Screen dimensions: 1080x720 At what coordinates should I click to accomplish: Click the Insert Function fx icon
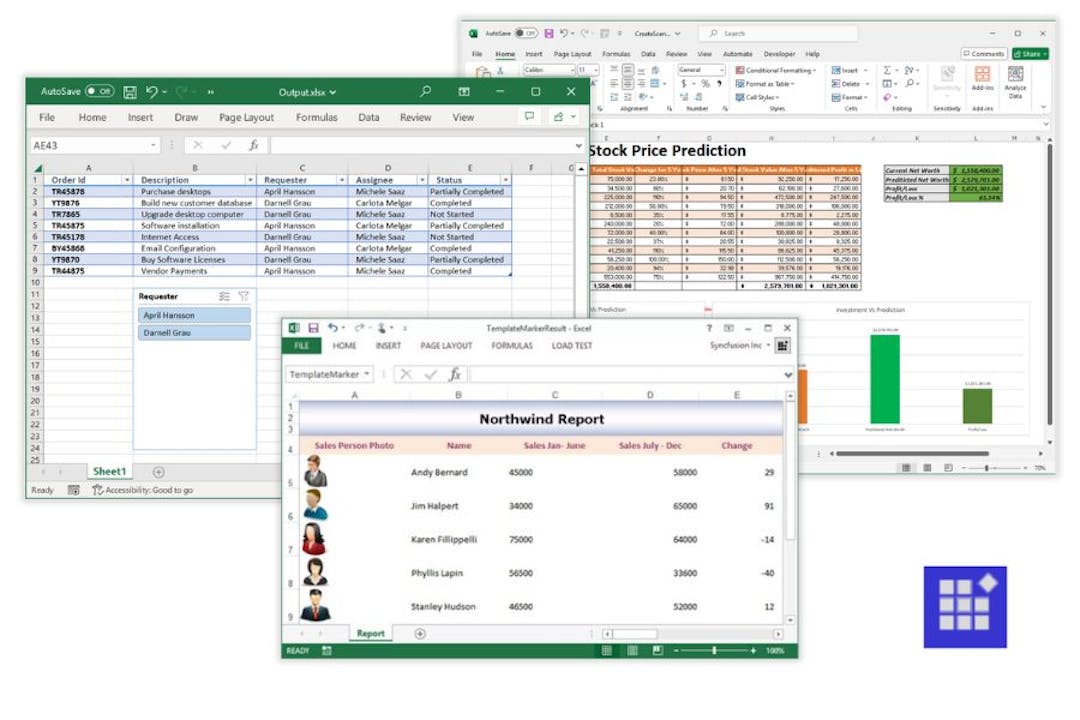(x=252, y=144)
